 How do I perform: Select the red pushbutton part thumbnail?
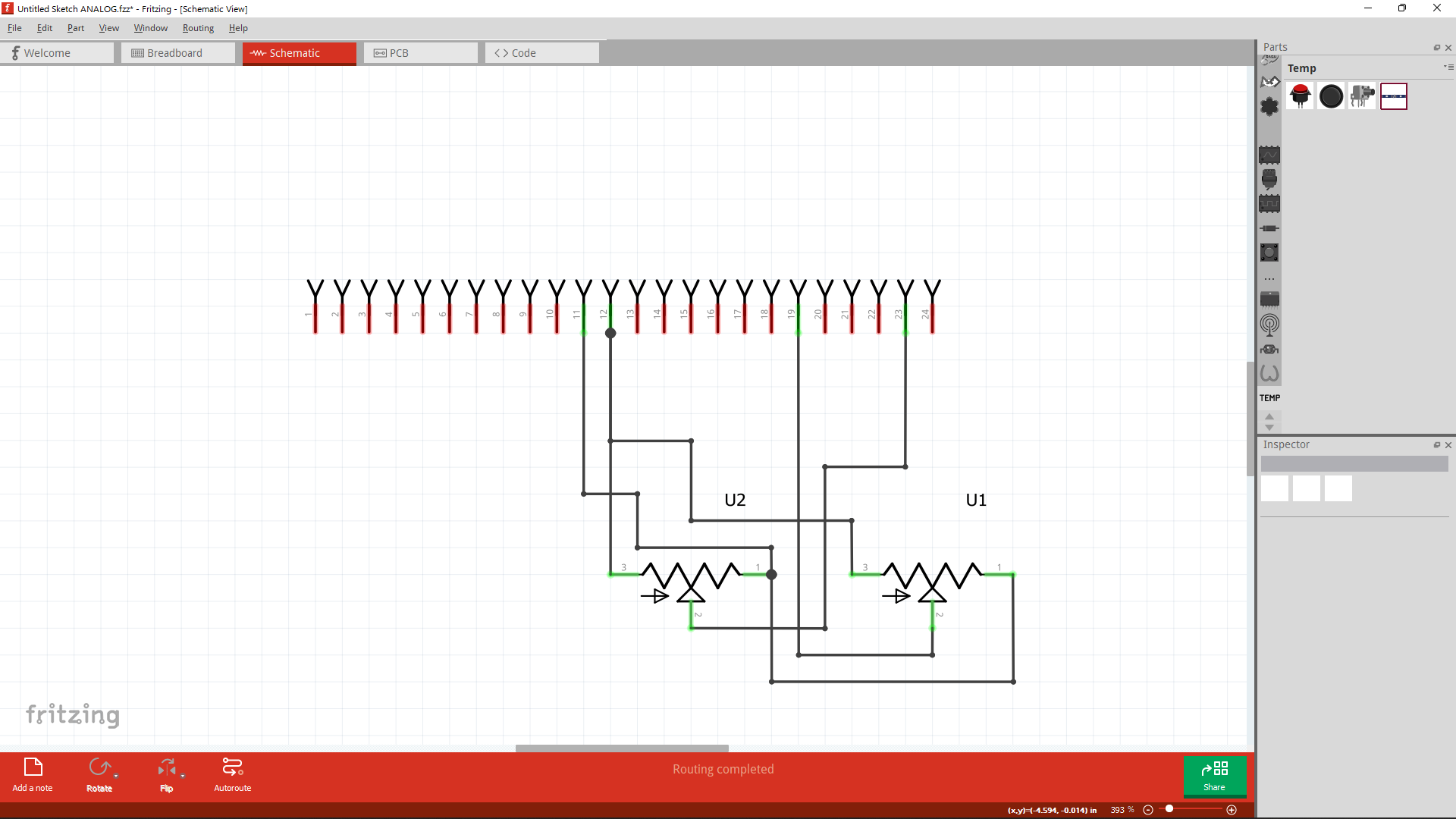(1300, 96)
